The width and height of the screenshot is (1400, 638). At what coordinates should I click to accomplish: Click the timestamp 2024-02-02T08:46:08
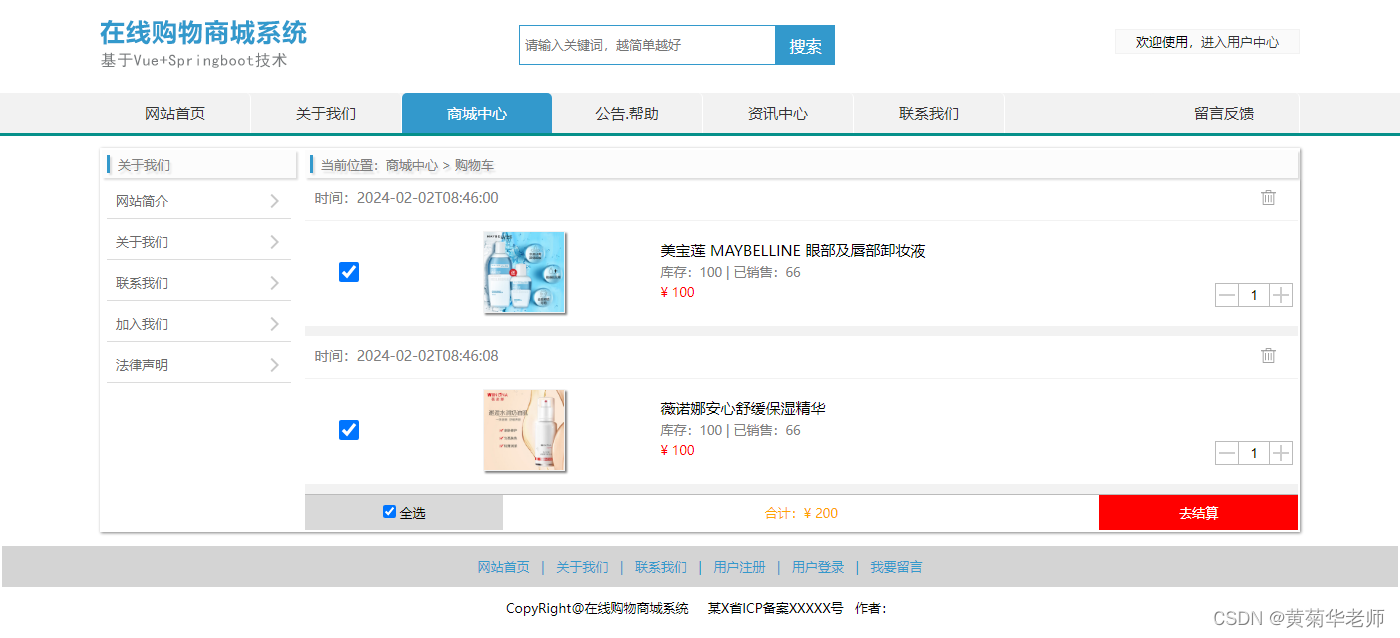(427, 356)
